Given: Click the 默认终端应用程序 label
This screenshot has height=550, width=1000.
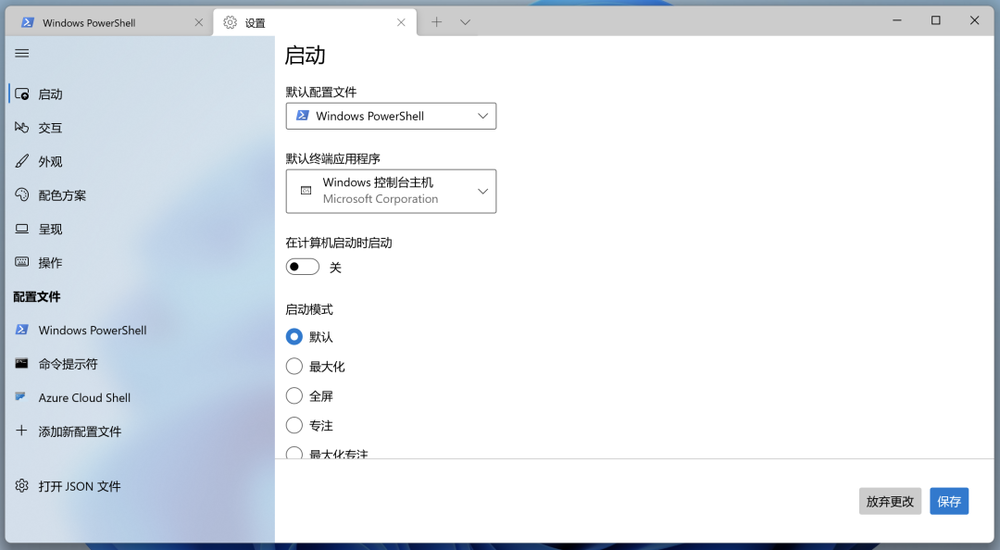Looking at the screenshot, I should (x=333, y=158).
